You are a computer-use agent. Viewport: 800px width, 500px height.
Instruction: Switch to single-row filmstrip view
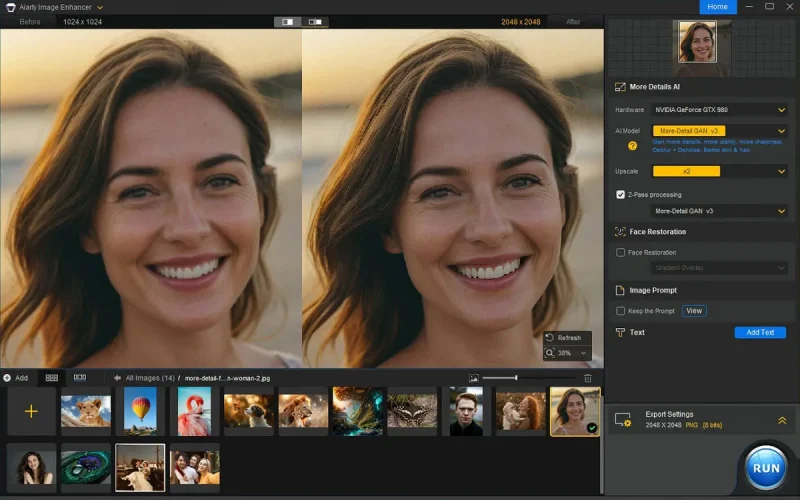click(80, 378)
